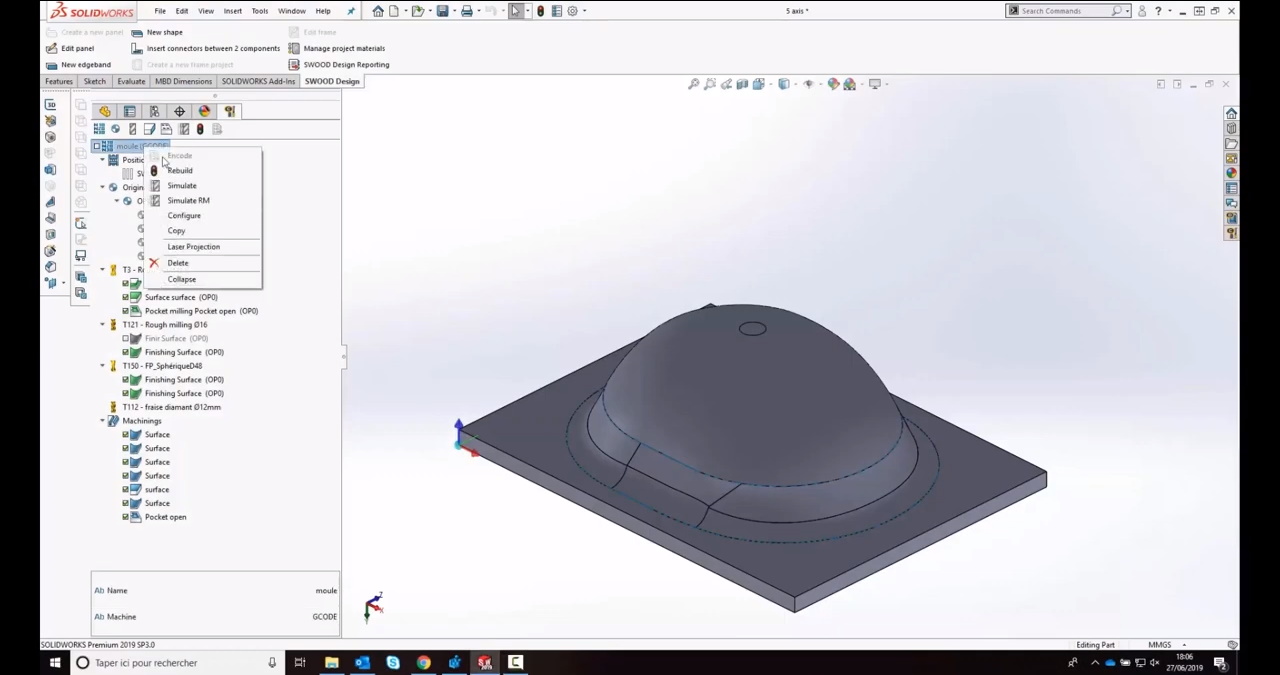This screenshot has width=1280, height=675.
Task: Click the New edgeband icon
Action: click(52, 65)
